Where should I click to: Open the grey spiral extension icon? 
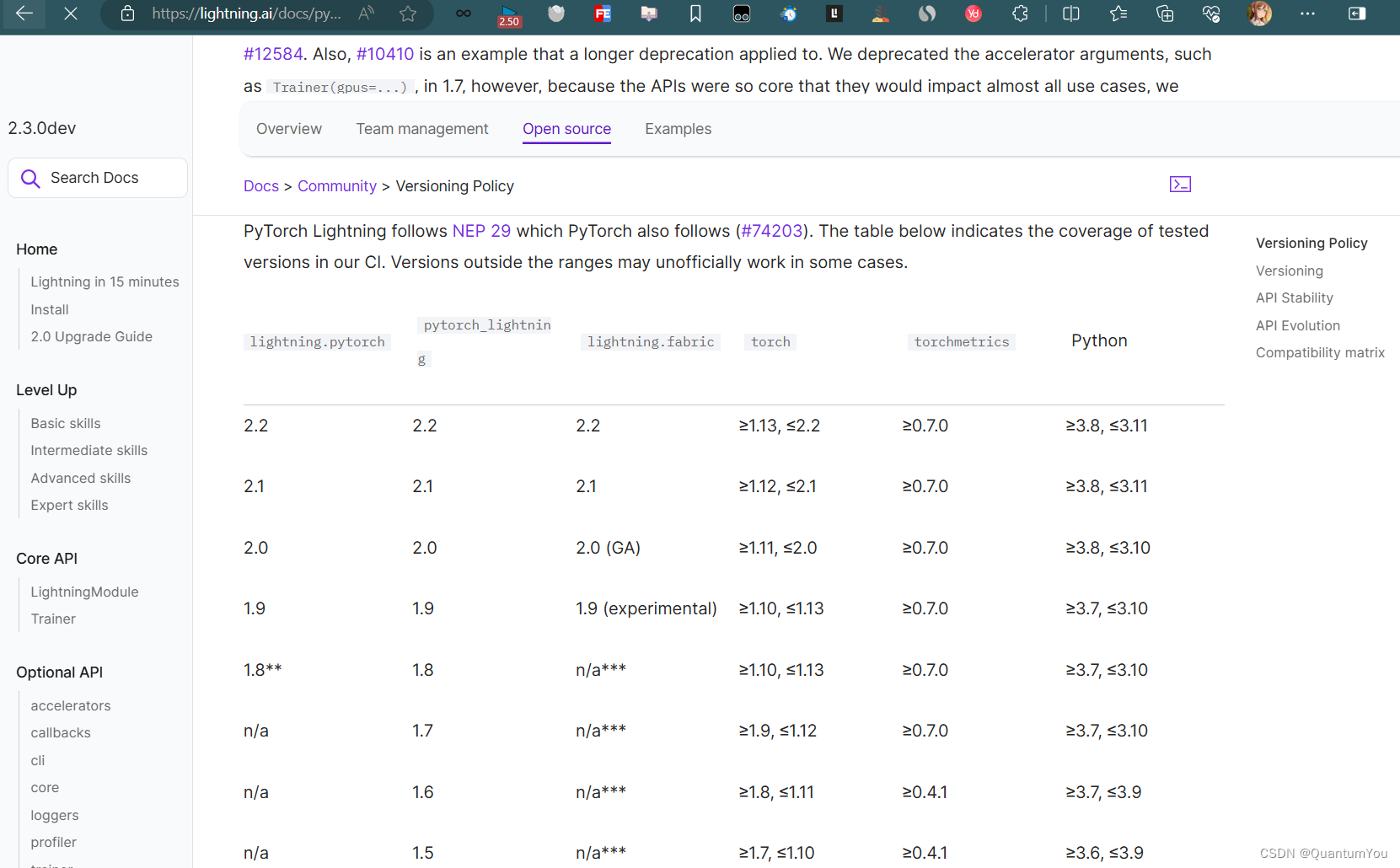pos(927,13)
